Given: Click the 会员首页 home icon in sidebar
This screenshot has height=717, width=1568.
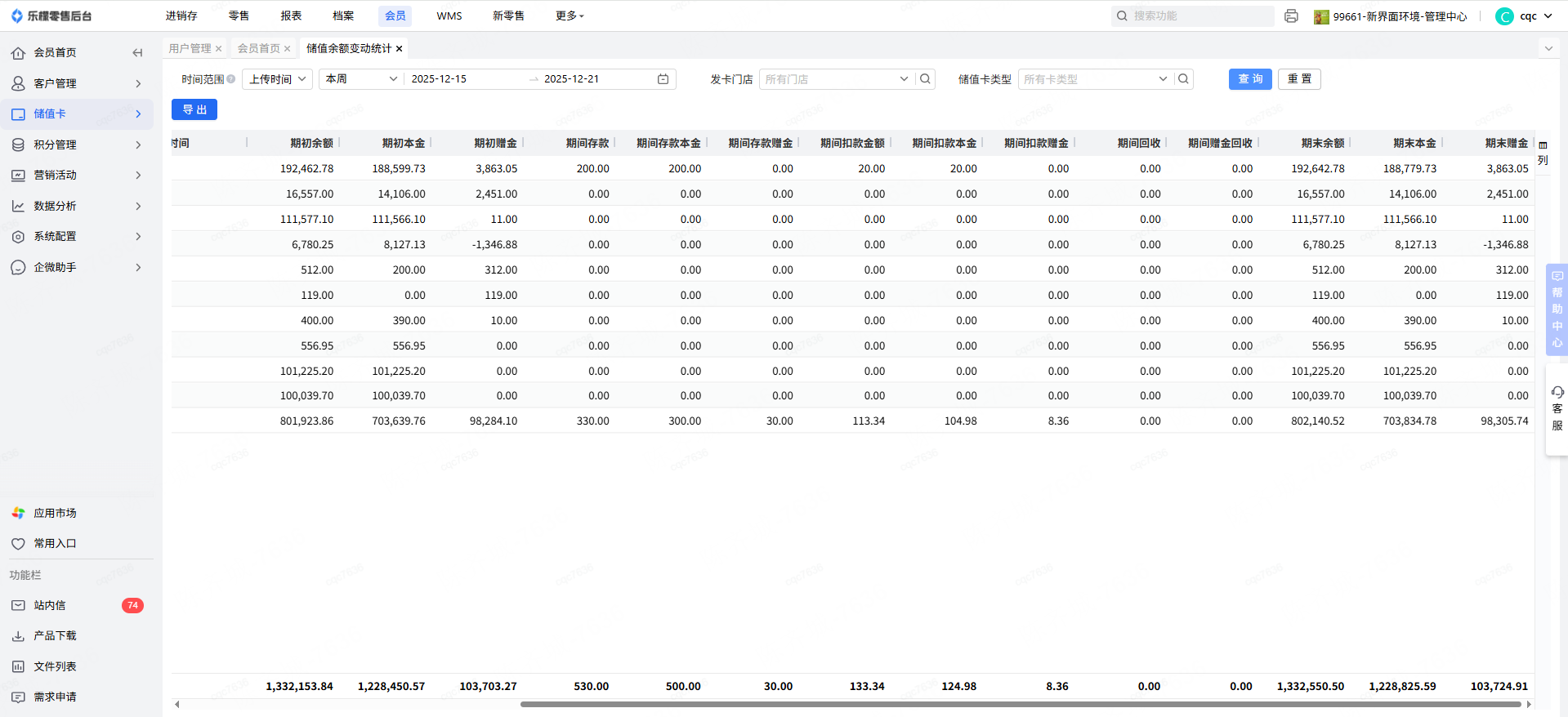Looking at the screenshot, I should click(18, 53).
